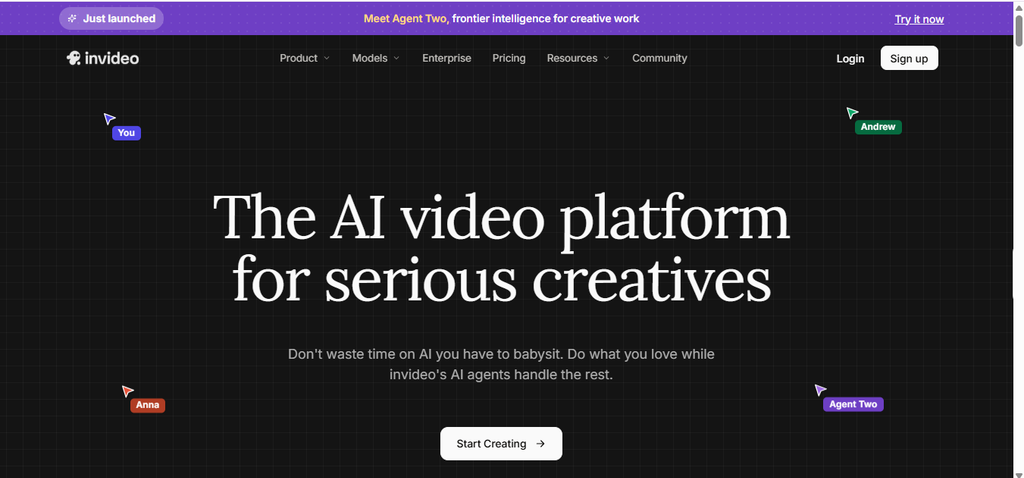Click the Try it now link
Viewport: 1024px width, 478px height.
pyautogui.click(x=919, y=19)
